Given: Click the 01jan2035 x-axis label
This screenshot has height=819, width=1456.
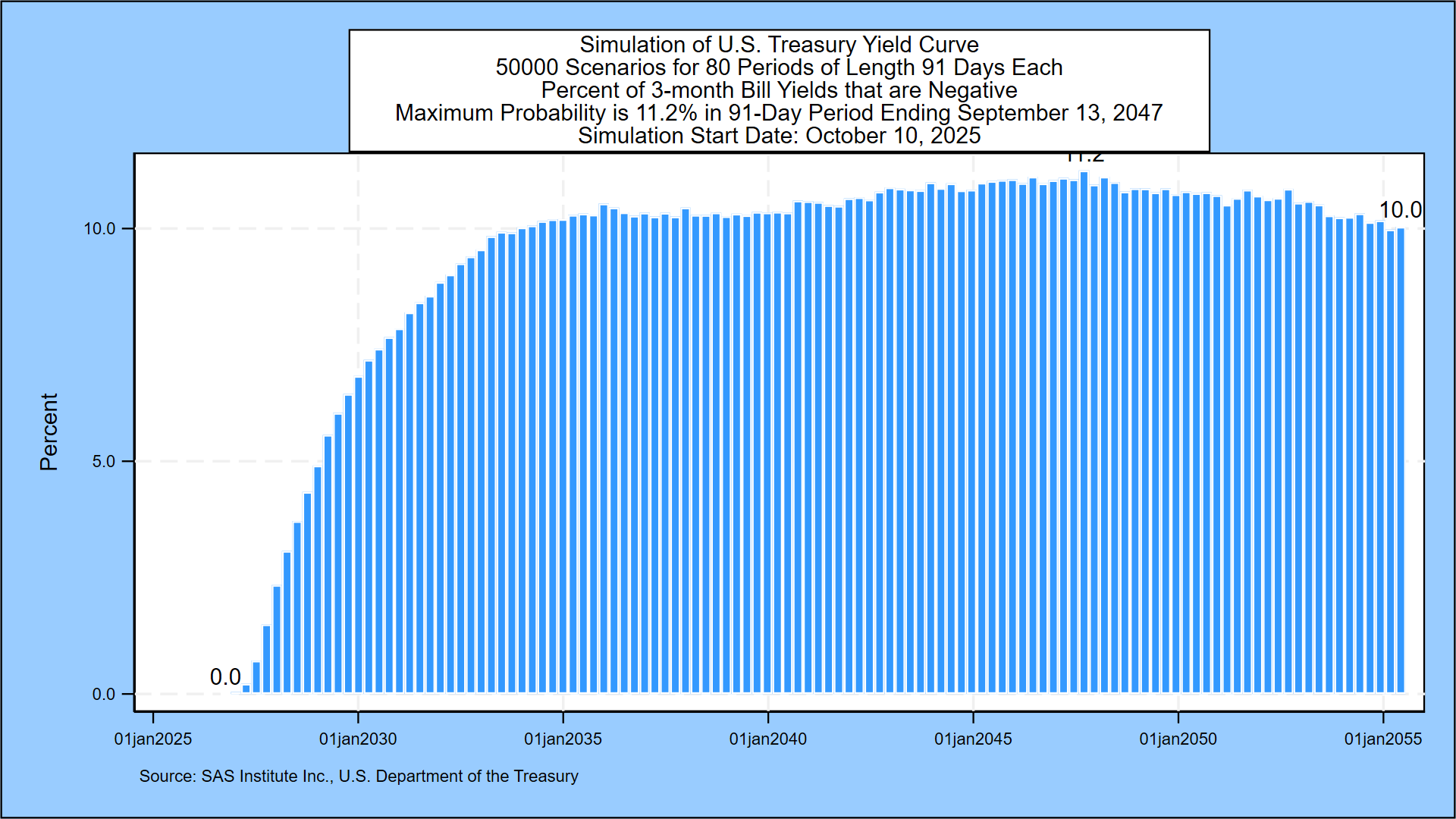Looking at the screenshot, I should coord(563,739).
